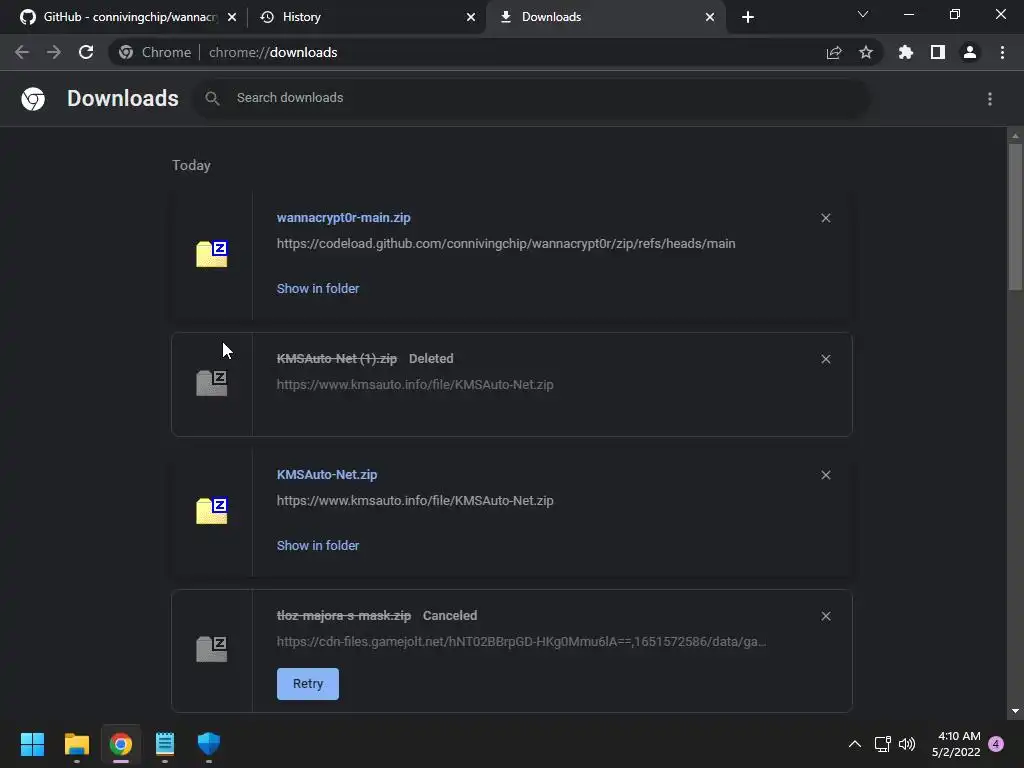Click the grayed tloz-majora-s-mask.zip file icon
Viewport: 1024px width, 768px height.
(x=212, y=648)
